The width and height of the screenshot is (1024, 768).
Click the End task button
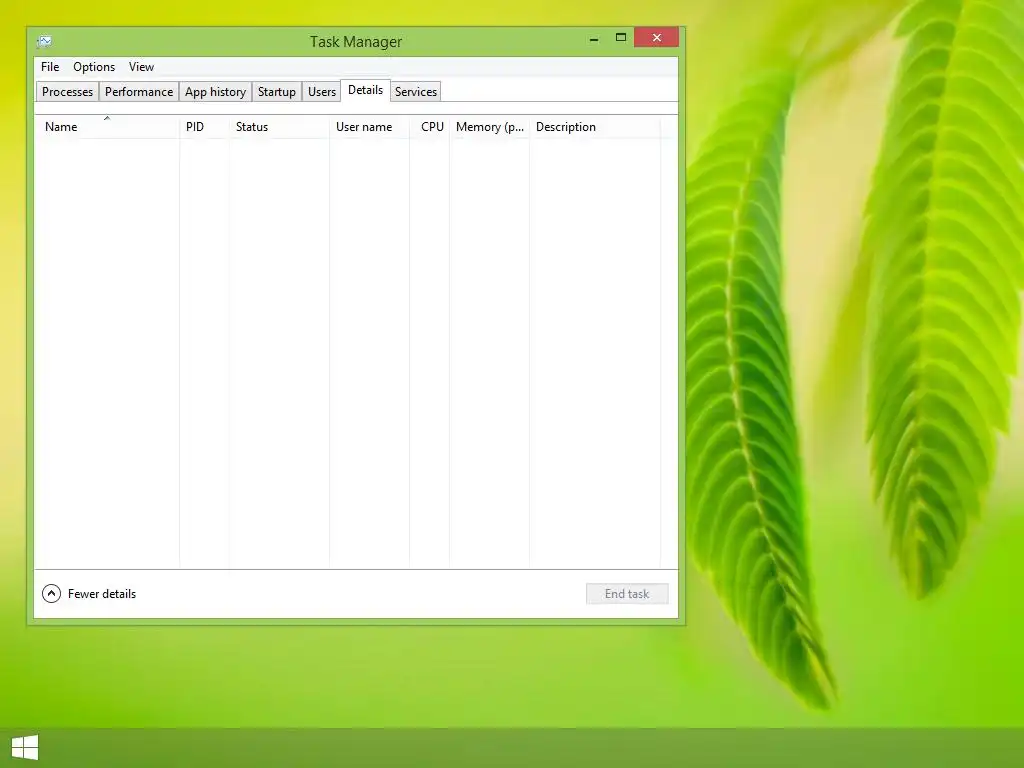tap(627, 594)
